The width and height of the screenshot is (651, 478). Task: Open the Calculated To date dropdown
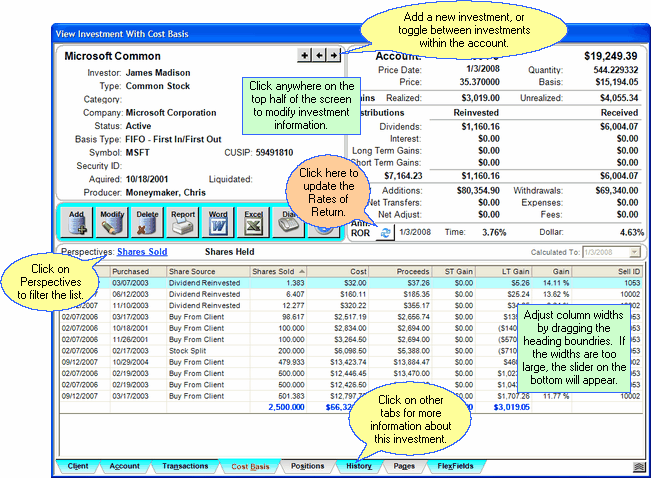(x=637, y=252)
